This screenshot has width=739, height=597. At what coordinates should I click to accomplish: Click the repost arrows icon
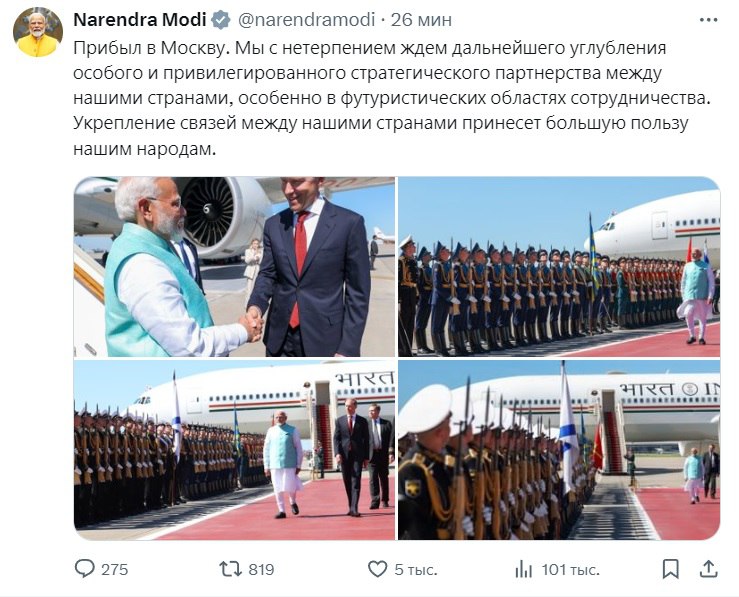pyautogui.click(x=230, y=569)
